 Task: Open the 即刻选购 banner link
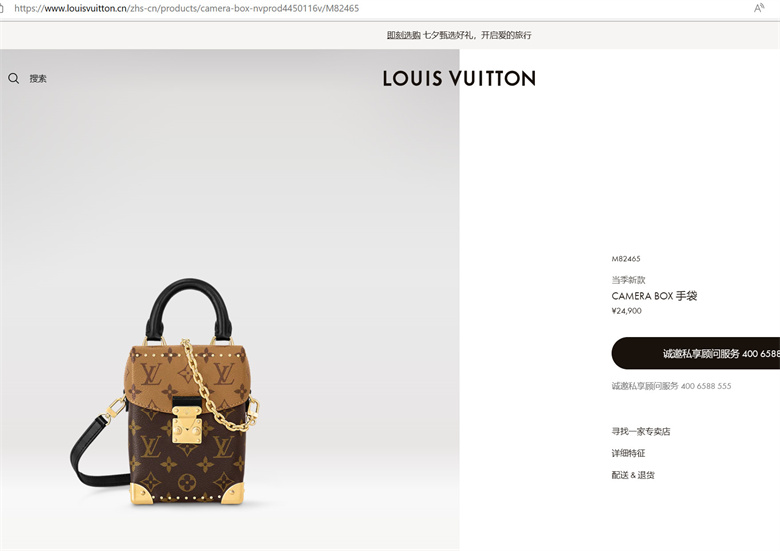point(403,35)
